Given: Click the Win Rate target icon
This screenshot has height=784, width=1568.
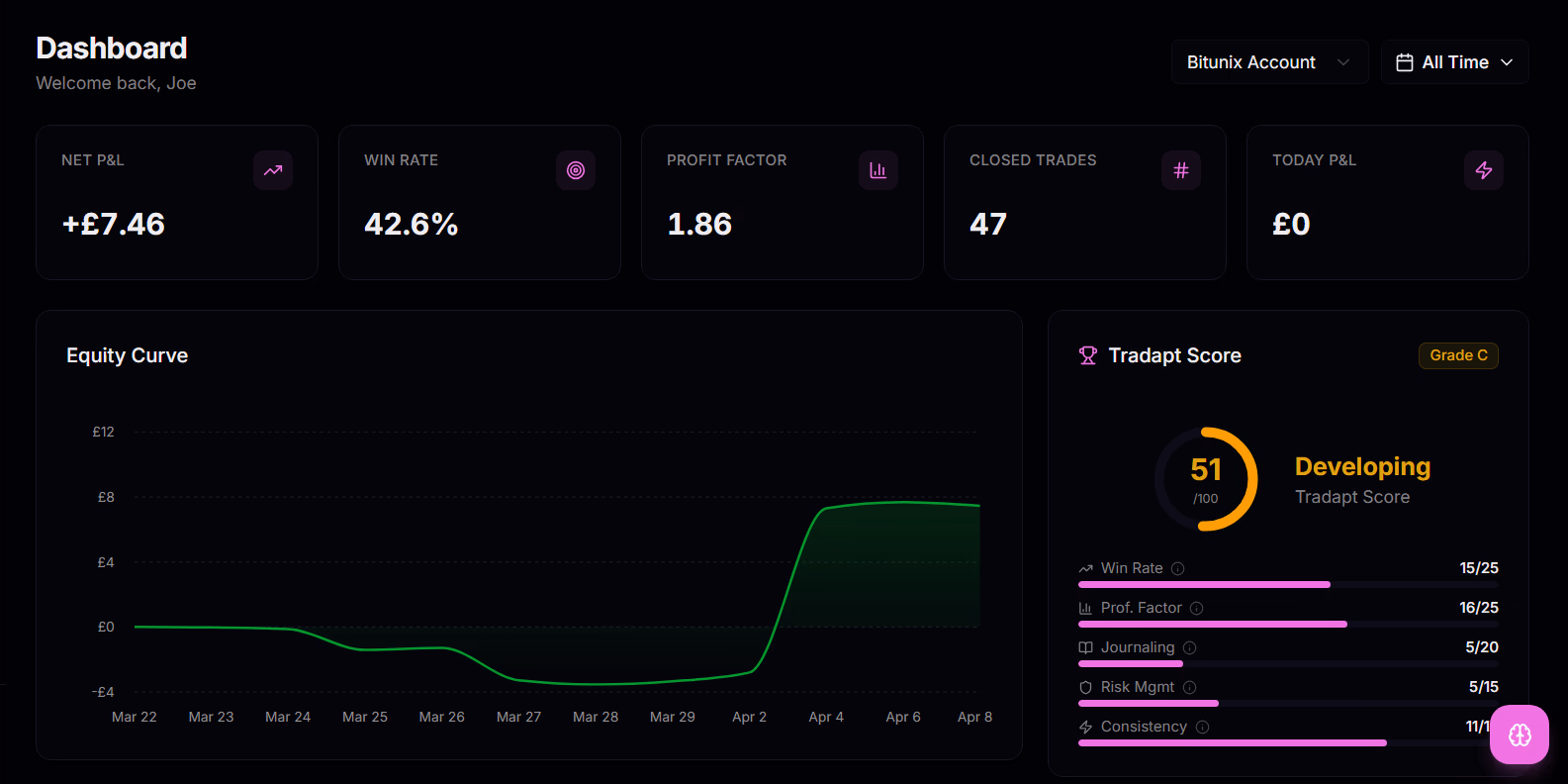Looking at the screenshot, I should coord(576,170).
